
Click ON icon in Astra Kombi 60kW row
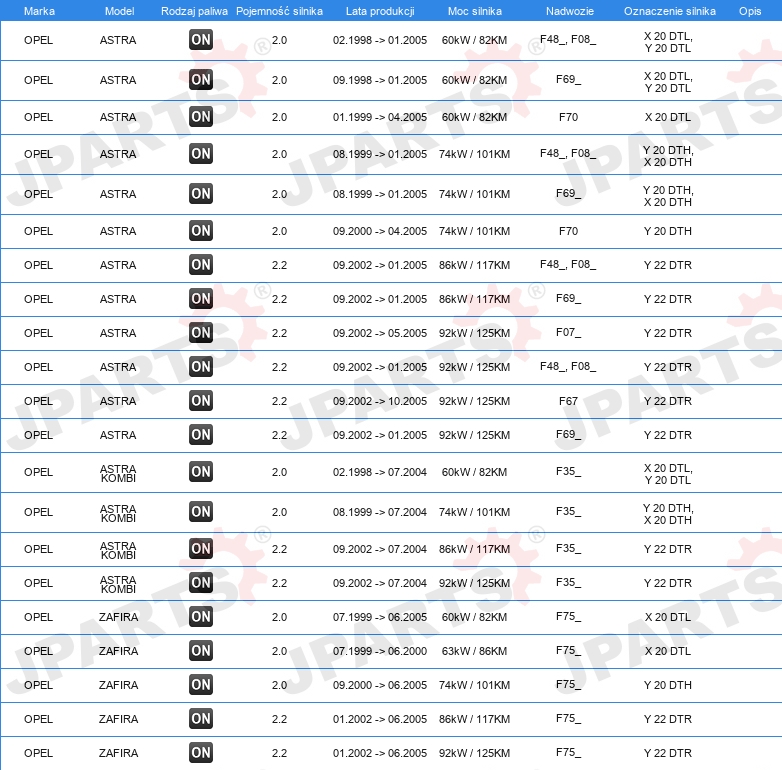tap(201, 471)
